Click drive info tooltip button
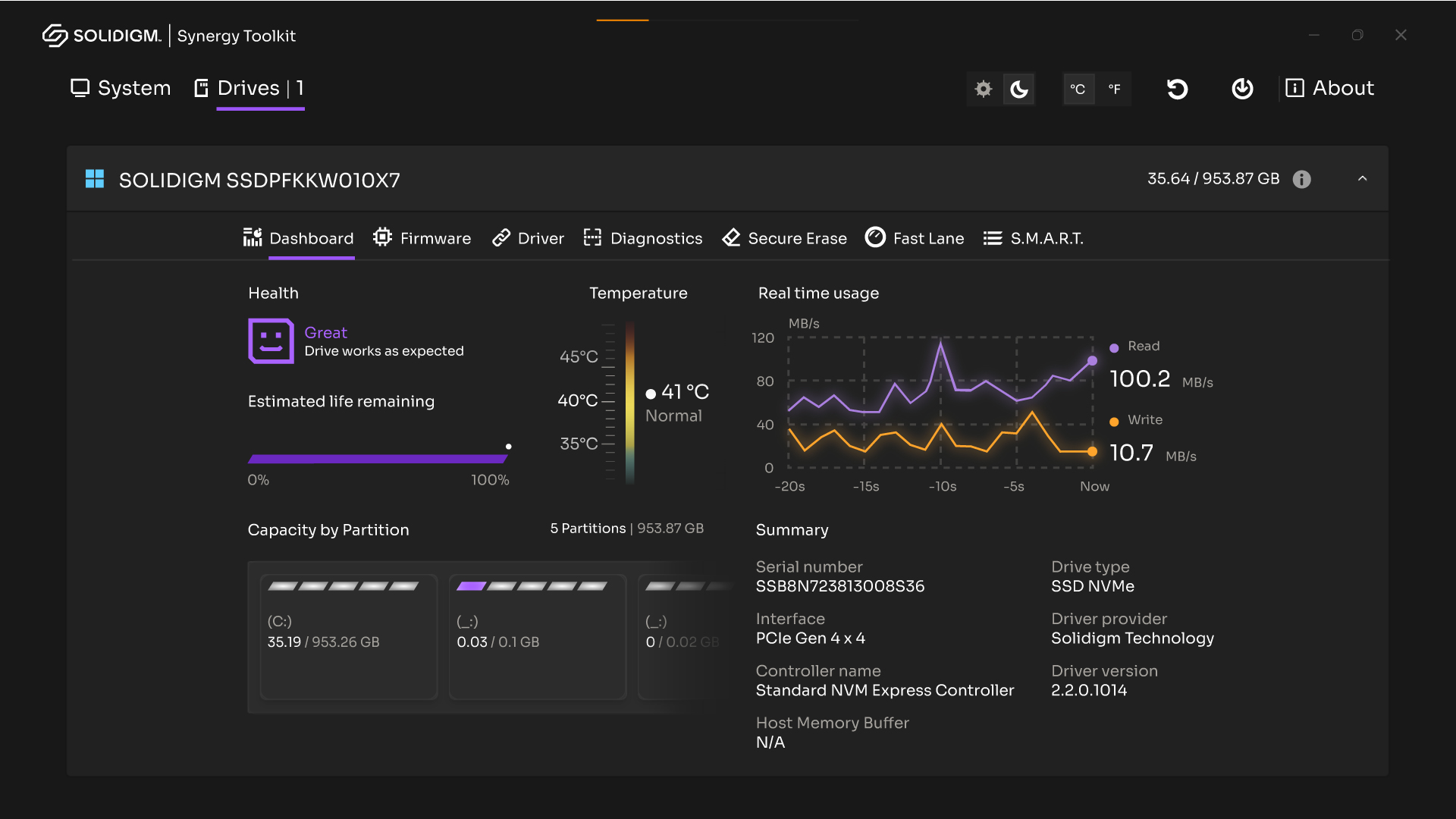 coord(1301,179)
